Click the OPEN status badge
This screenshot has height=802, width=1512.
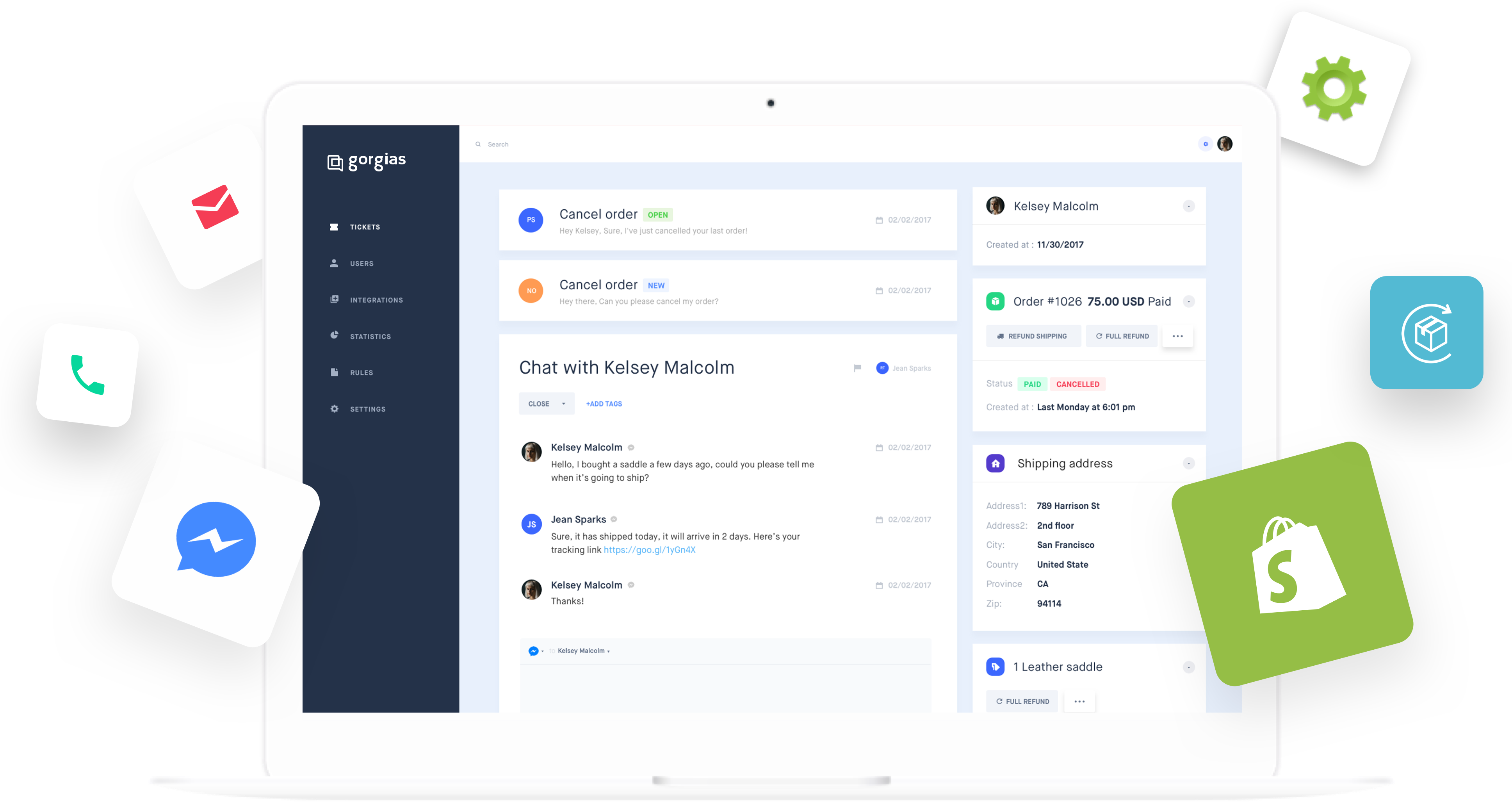657,215
